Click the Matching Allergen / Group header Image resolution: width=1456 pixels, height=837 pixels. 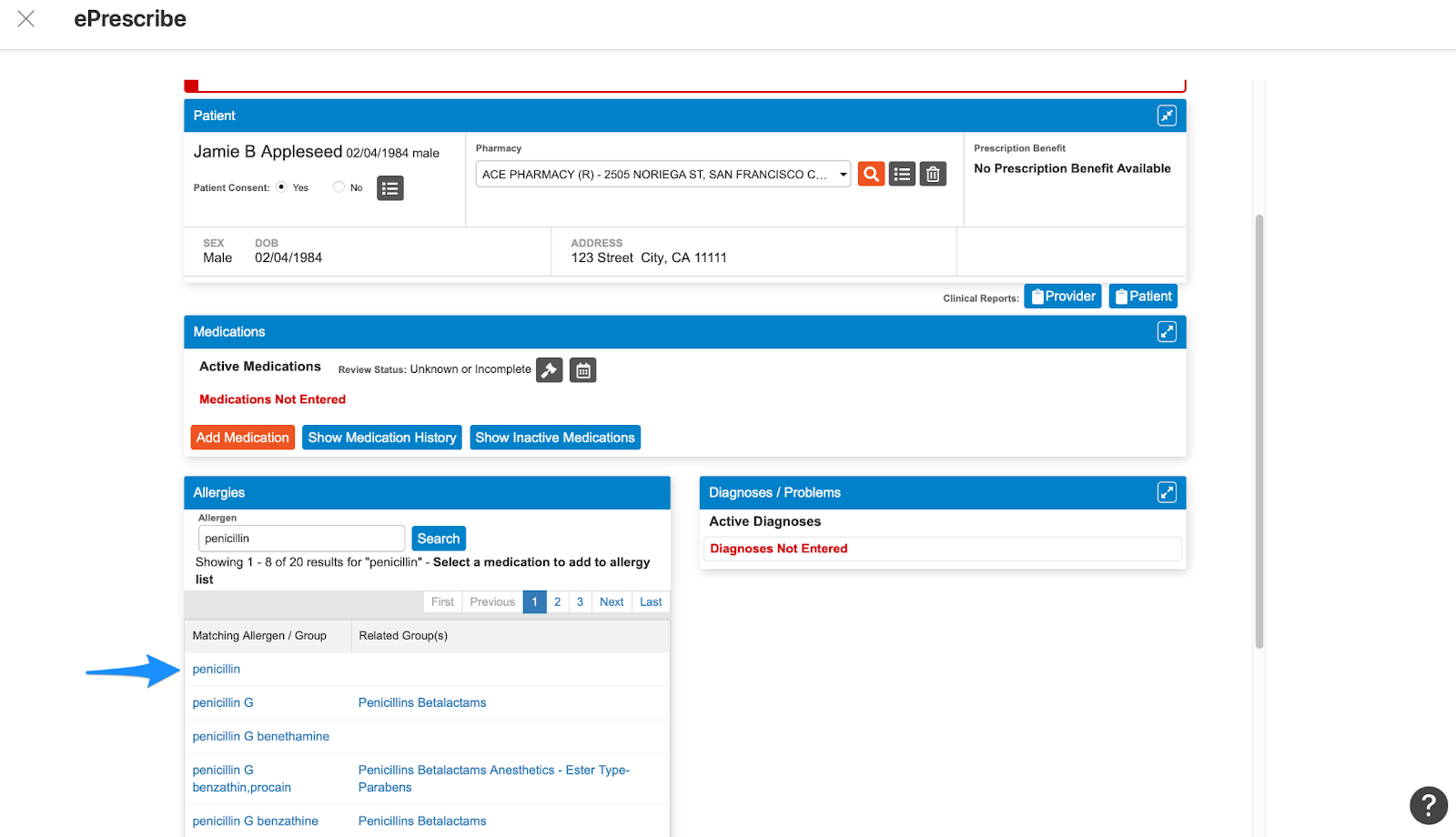coord(259,636)
